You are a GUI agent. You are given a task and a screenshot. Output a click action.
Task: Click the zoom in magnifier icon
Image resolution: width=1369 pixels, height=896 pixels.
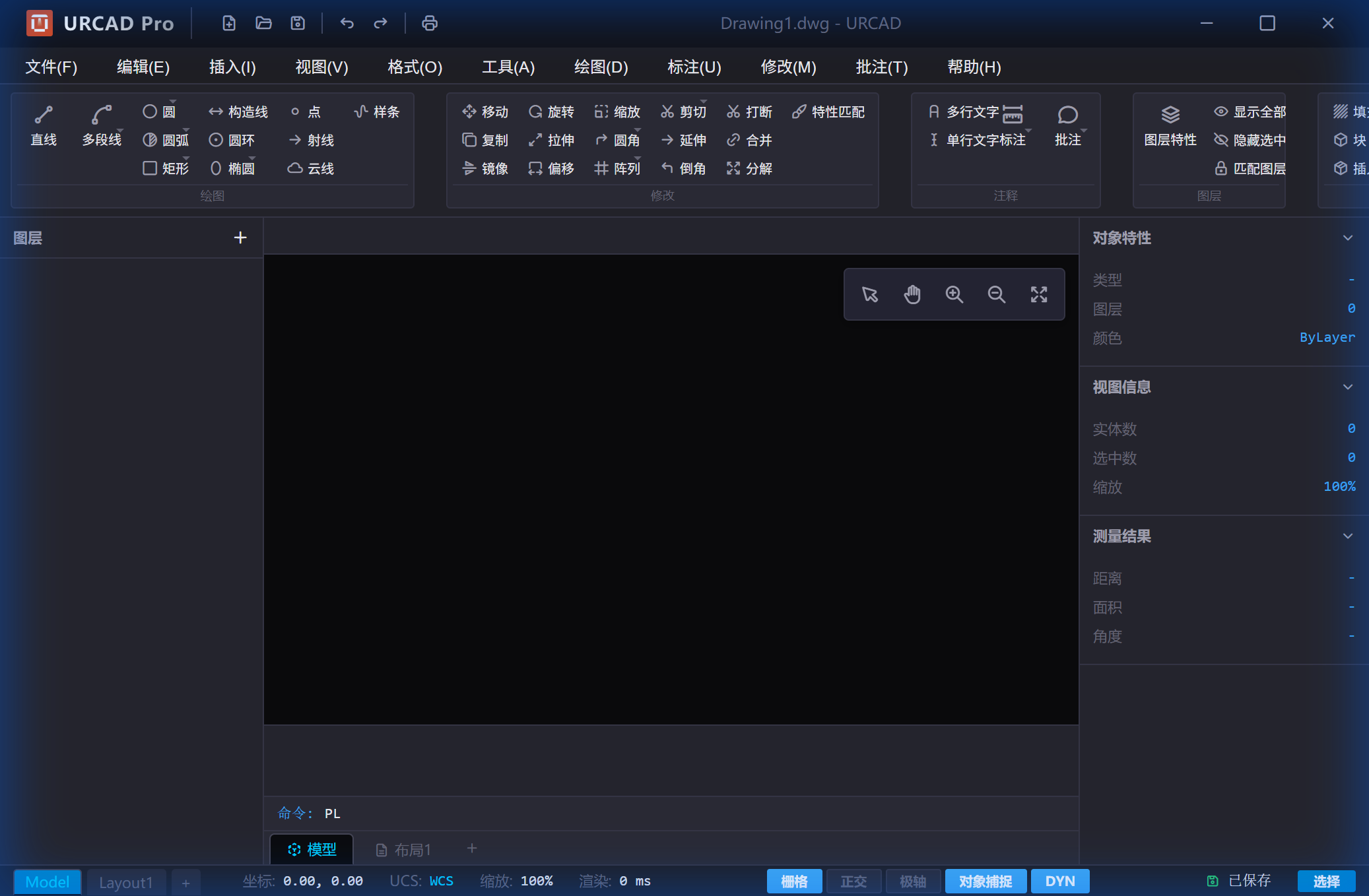coord(954,294)
